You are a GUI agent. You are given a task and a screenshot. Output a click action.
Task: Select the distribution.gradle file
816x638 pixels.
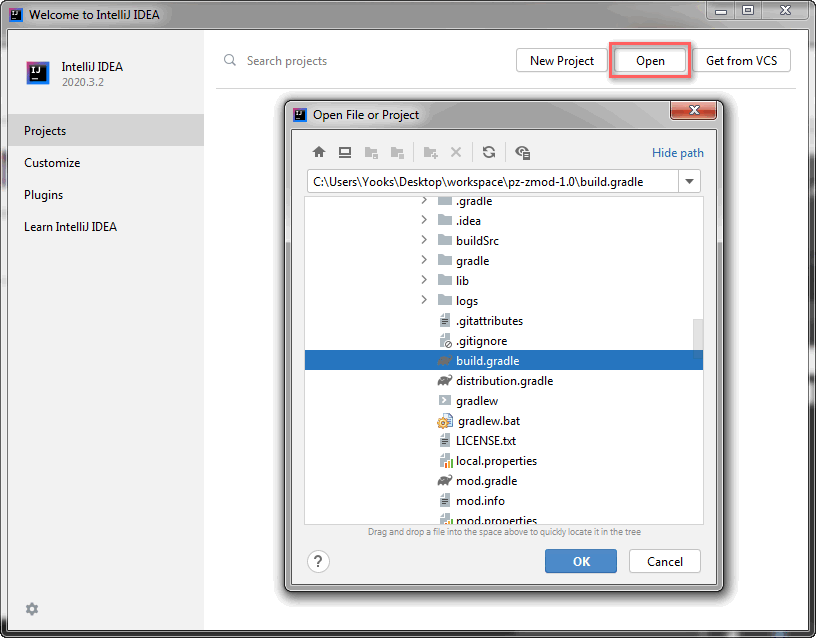504,380
